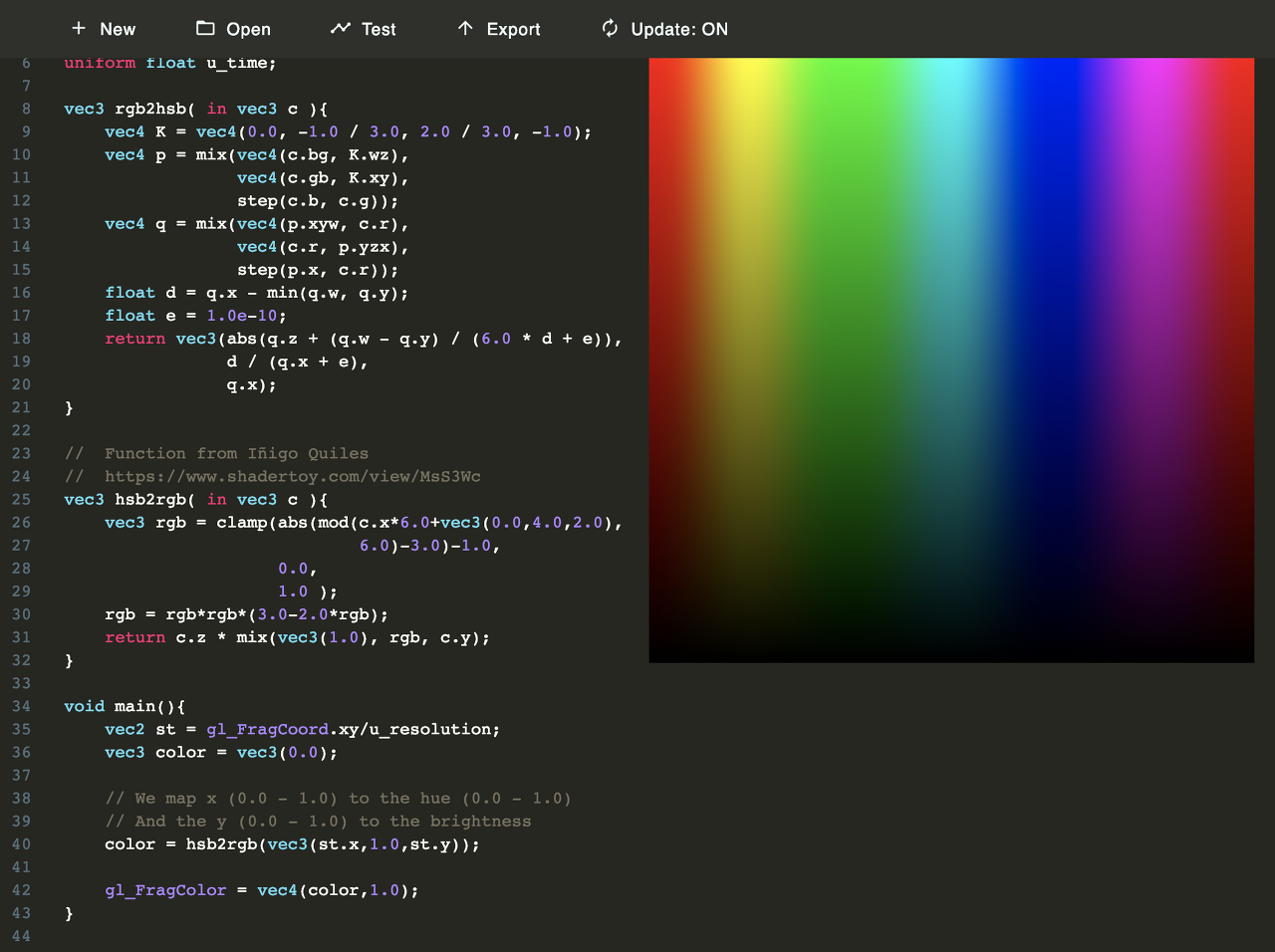The image size is (1275, 952).
Task: Click 'gl_FragColor = vec4(color,1.0);' line
Action: click(262, 890)
